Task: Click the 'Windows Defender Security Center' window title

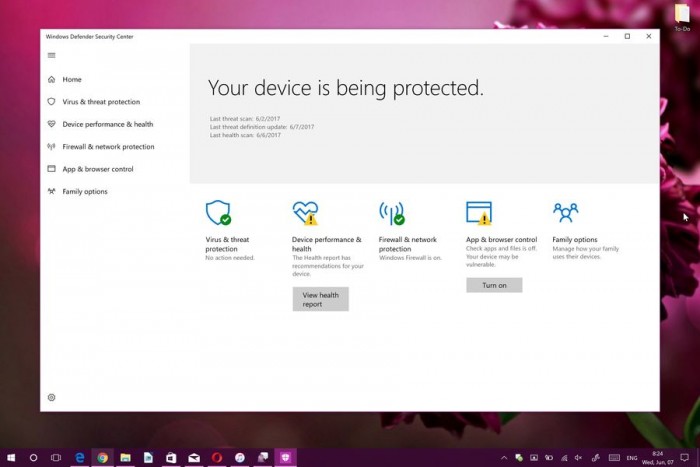Action: pyautogui.click(x=89, y=37)
